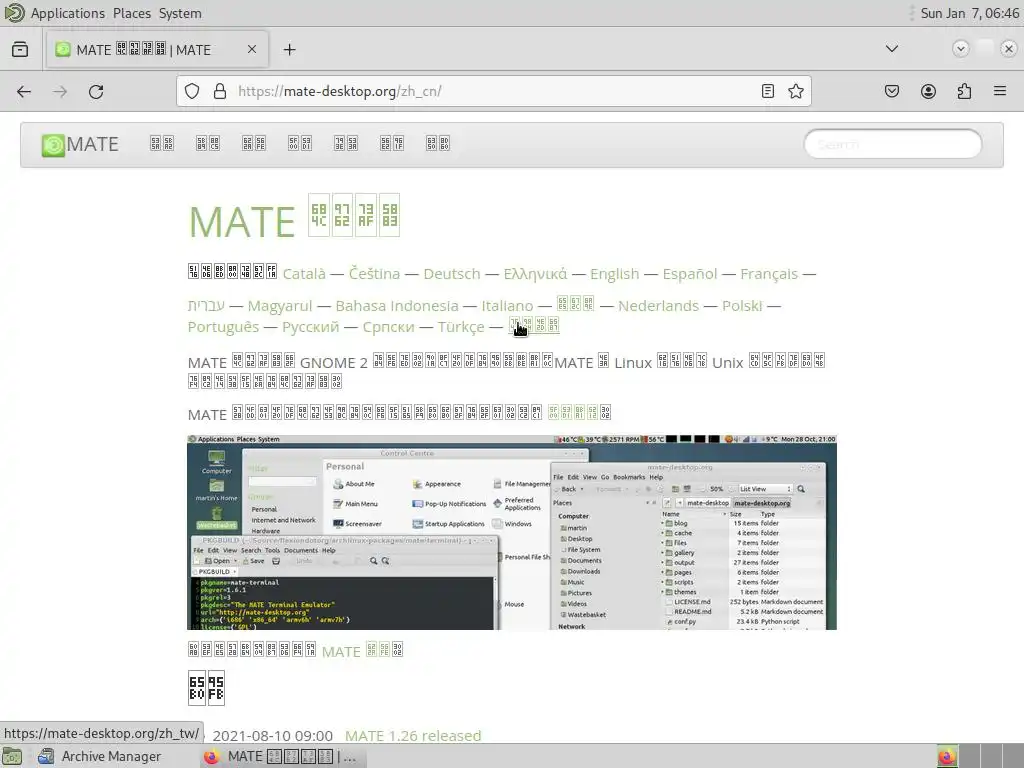1024x768 pixels.
Task: Open the Nederlands language link
Action: (x=658, y=306)
